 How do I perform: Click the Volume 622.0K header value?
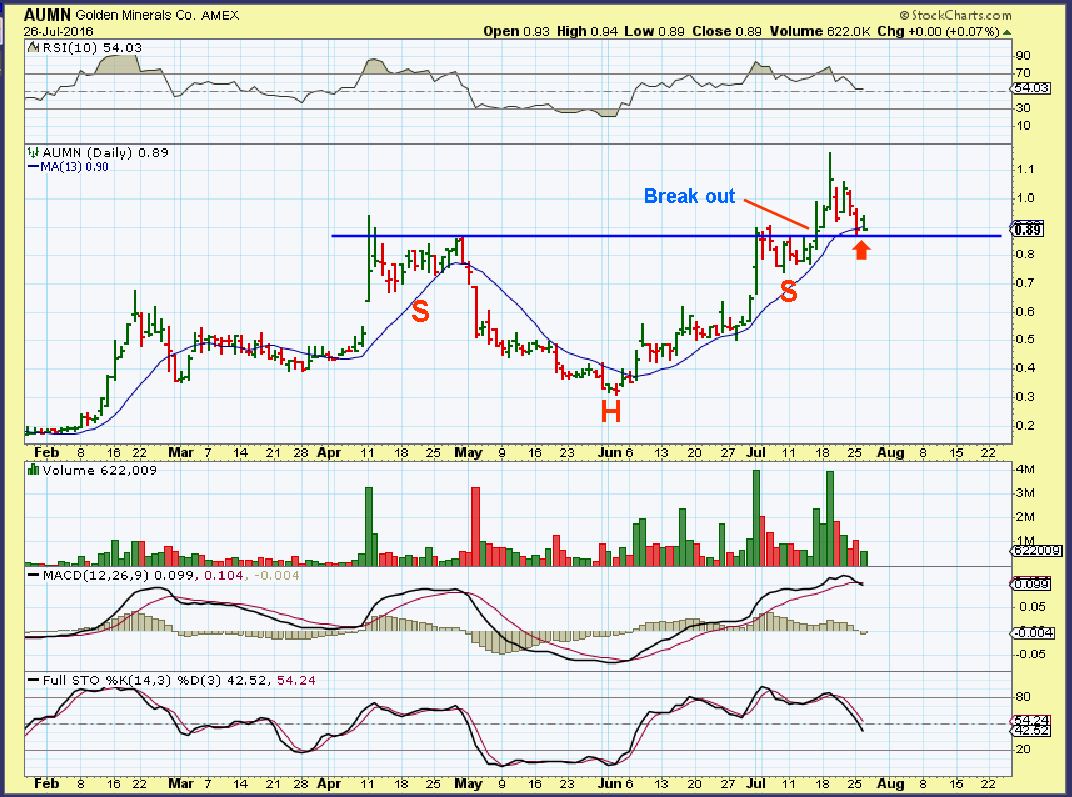[x=820, y=31]
